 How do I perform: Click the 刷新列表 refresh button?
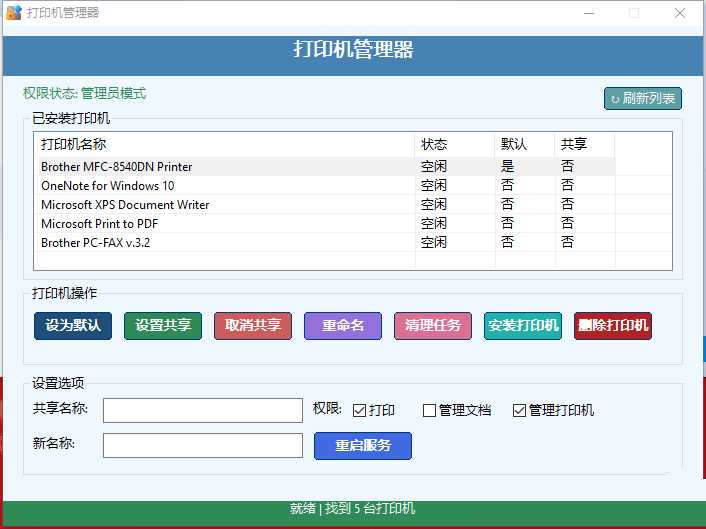point(642,98)
